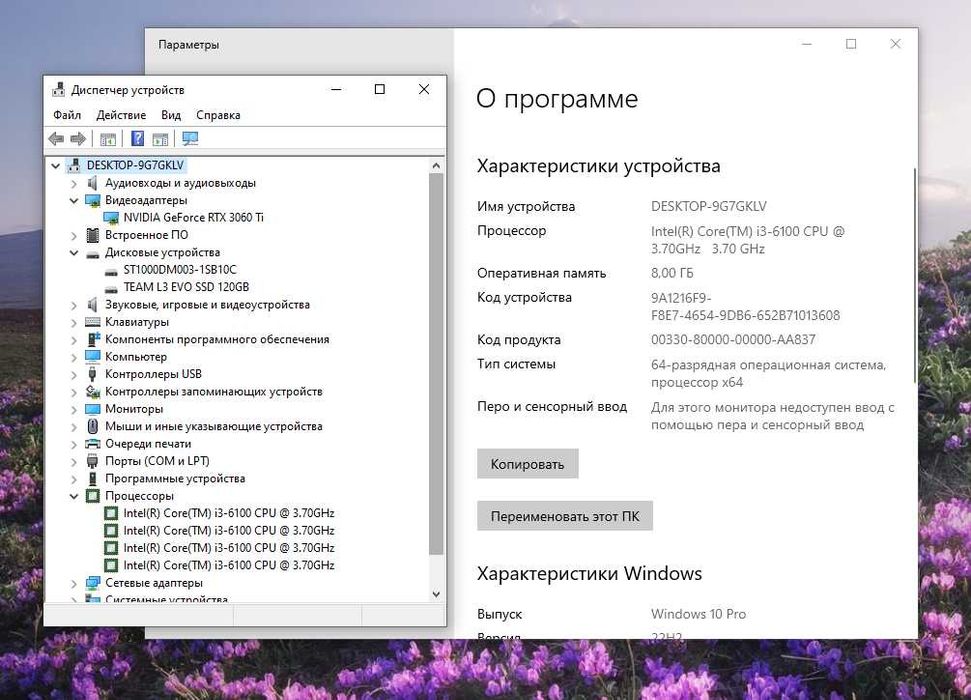Viewport: 971px width, 700px height.
Task: Click the DESKTOP-9G7GKLV computer icon in tree
Action: pos(74,165)
